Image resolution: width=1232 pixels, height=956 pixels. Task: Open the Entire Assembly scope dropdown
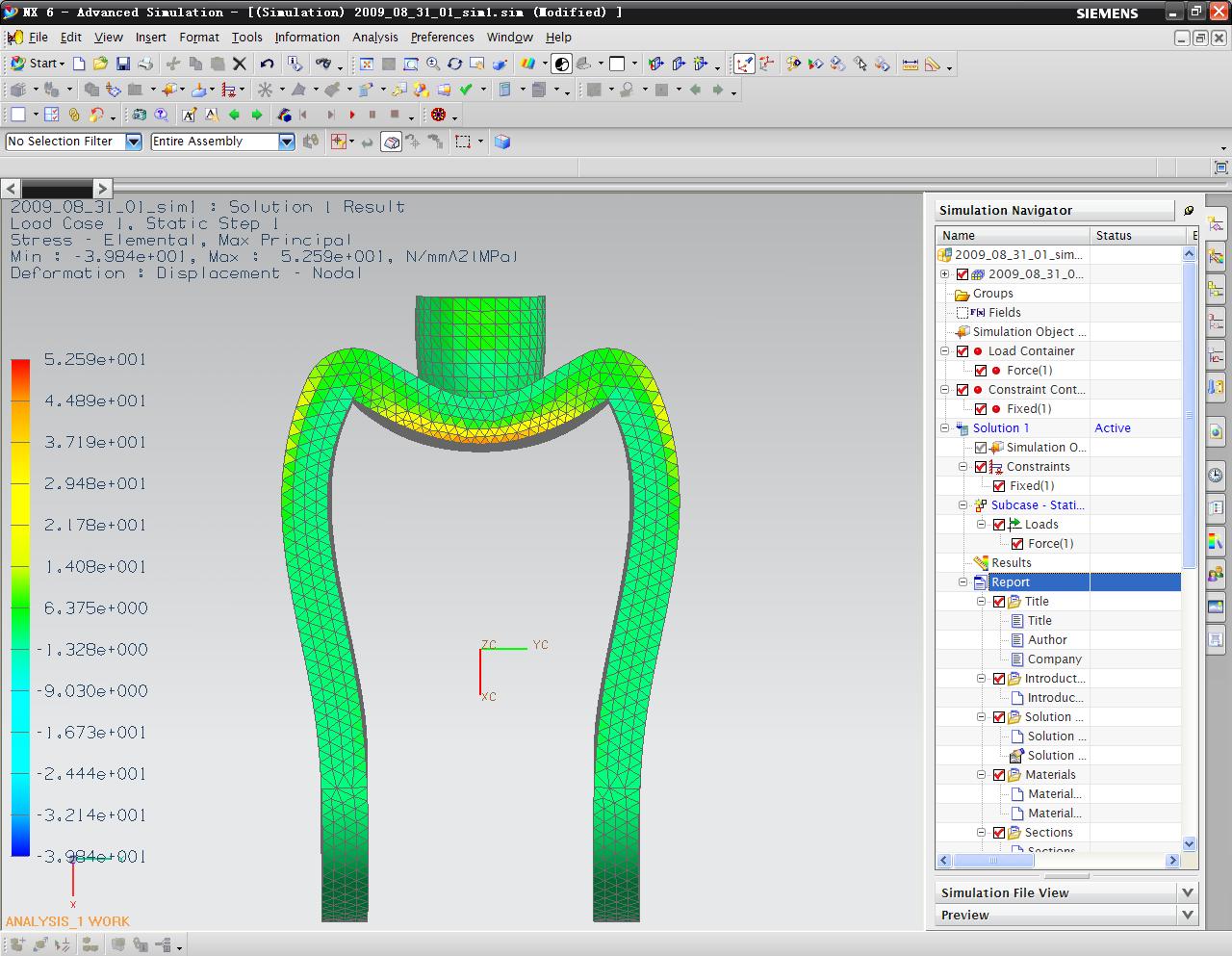[x=286, y=142]
